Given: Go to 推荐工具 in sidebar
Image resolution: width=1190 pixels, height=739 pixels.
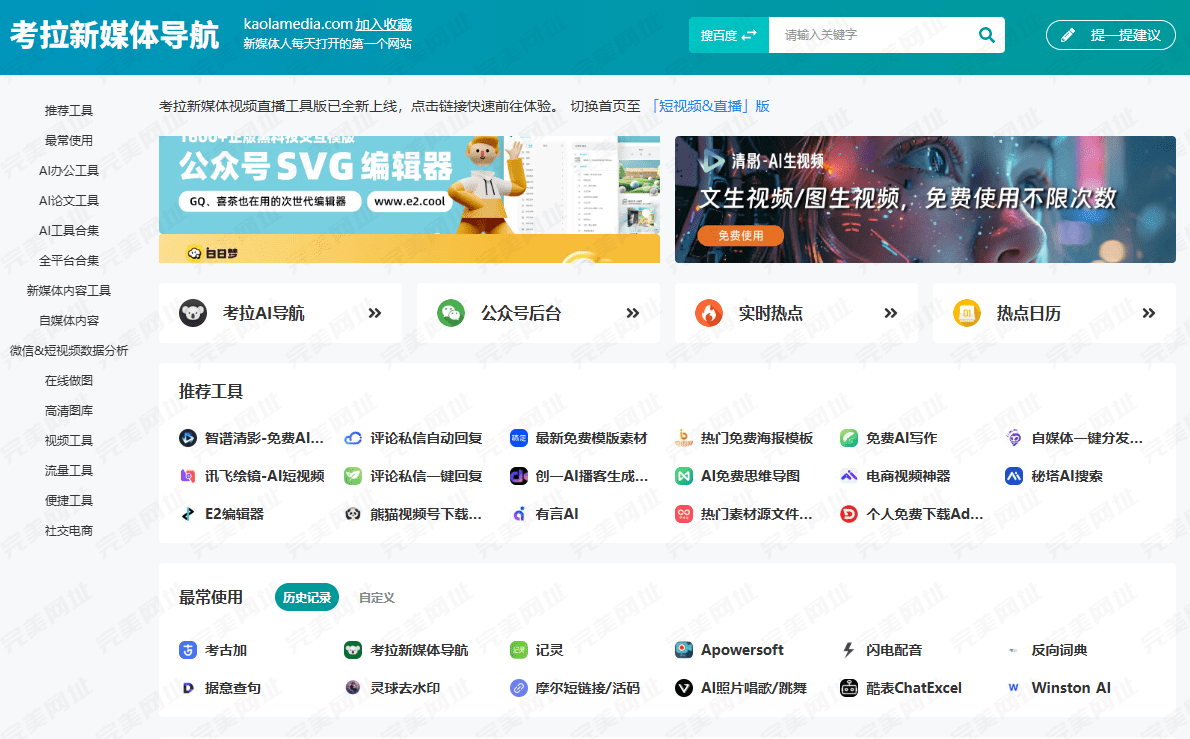Looking at the screenshot, I should click(68, 110).
